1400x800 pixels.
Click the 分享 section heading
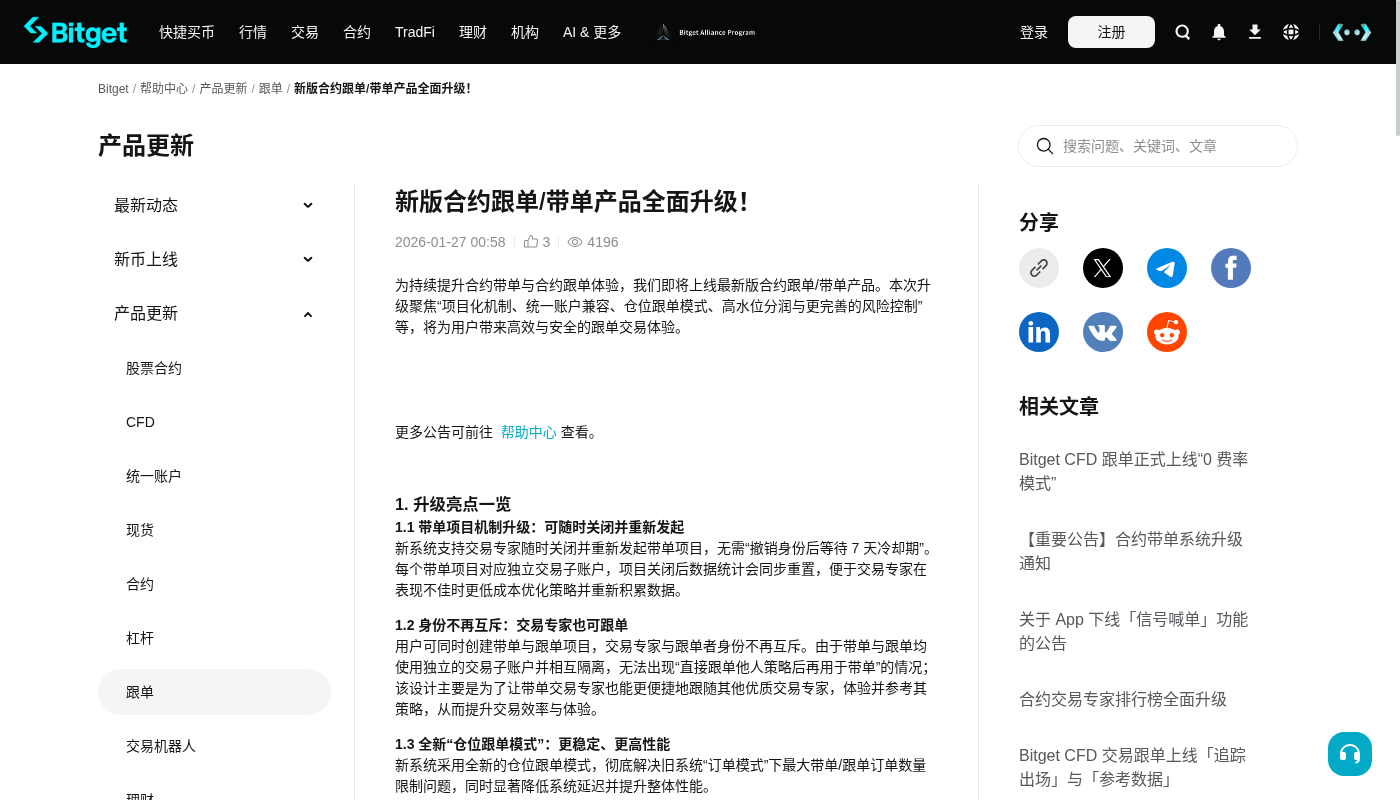(x=1039, y=222)
